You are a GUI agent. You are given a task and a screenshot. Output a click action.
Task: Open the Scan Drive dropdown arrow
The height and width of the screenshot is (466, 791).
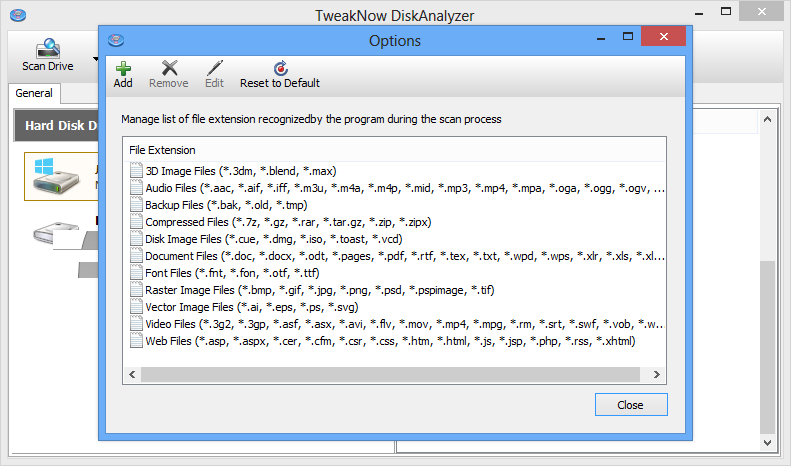(x=95, y=59)
